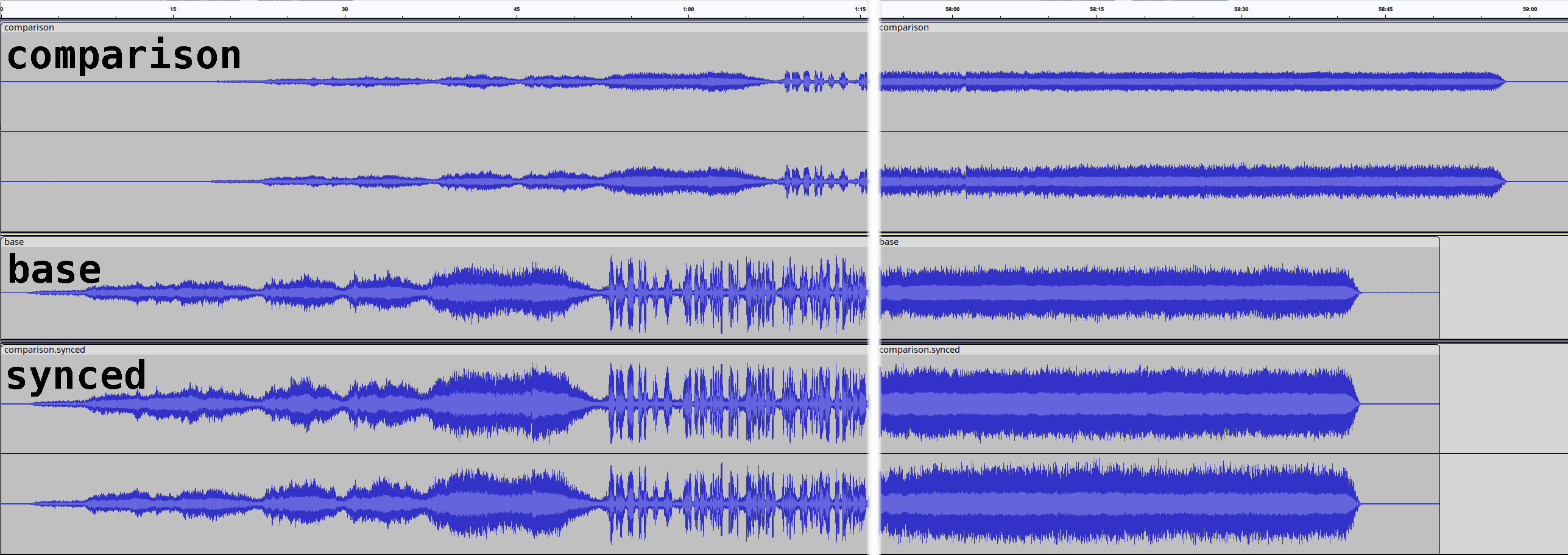Click inside the base track waveform

pos(487,292)
